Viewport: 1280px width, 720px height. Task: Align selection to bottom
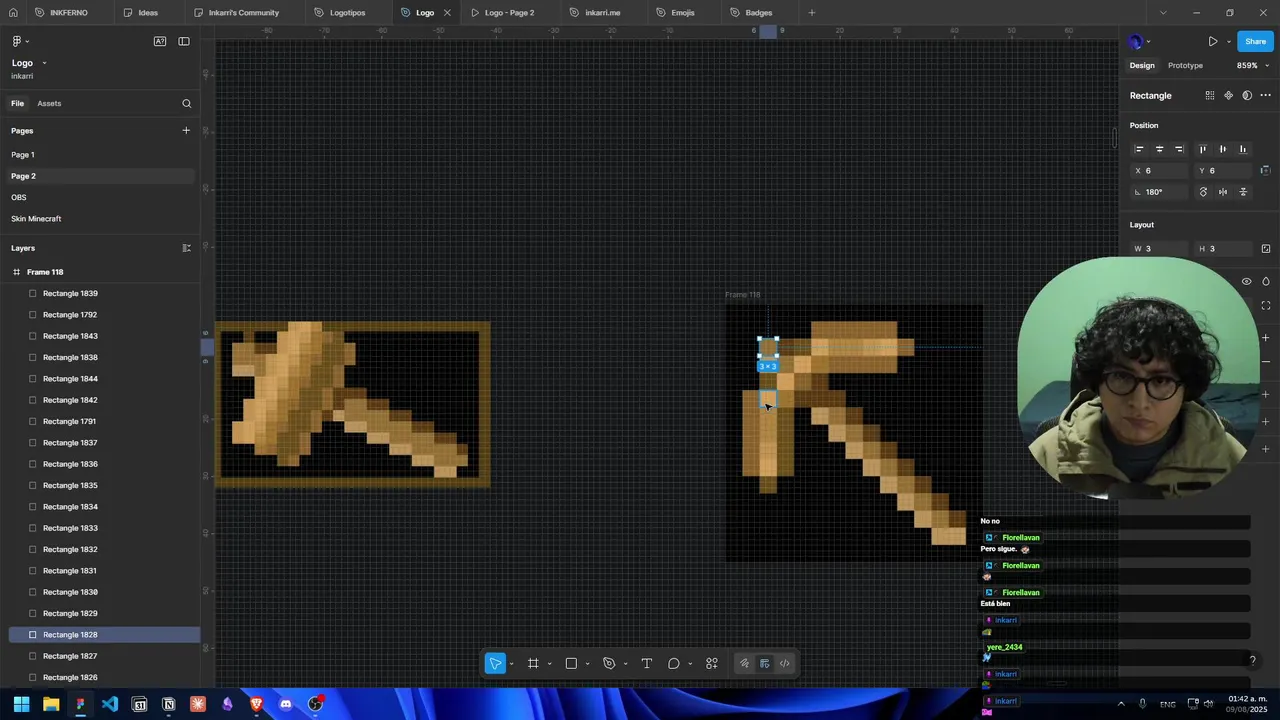tap(1243, 149)
